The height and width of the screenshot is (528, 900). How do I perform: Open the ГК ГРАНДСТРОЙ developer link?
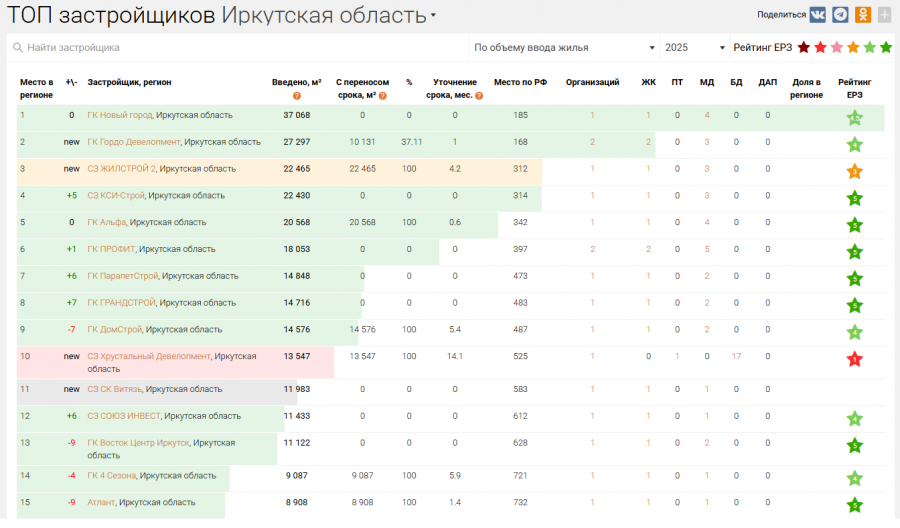coord(122,302)
